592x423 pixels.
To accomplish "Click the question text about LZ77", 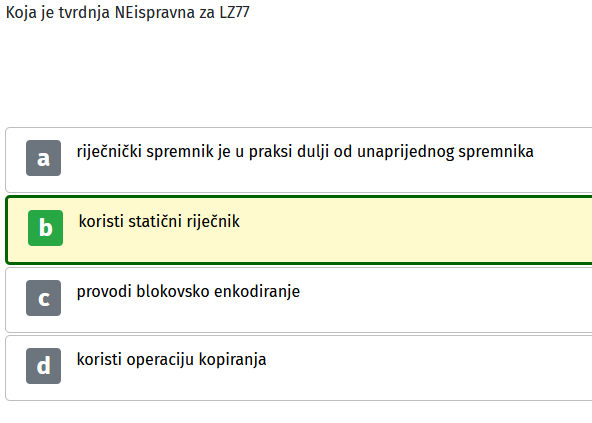I will click(x=128, y=13).
